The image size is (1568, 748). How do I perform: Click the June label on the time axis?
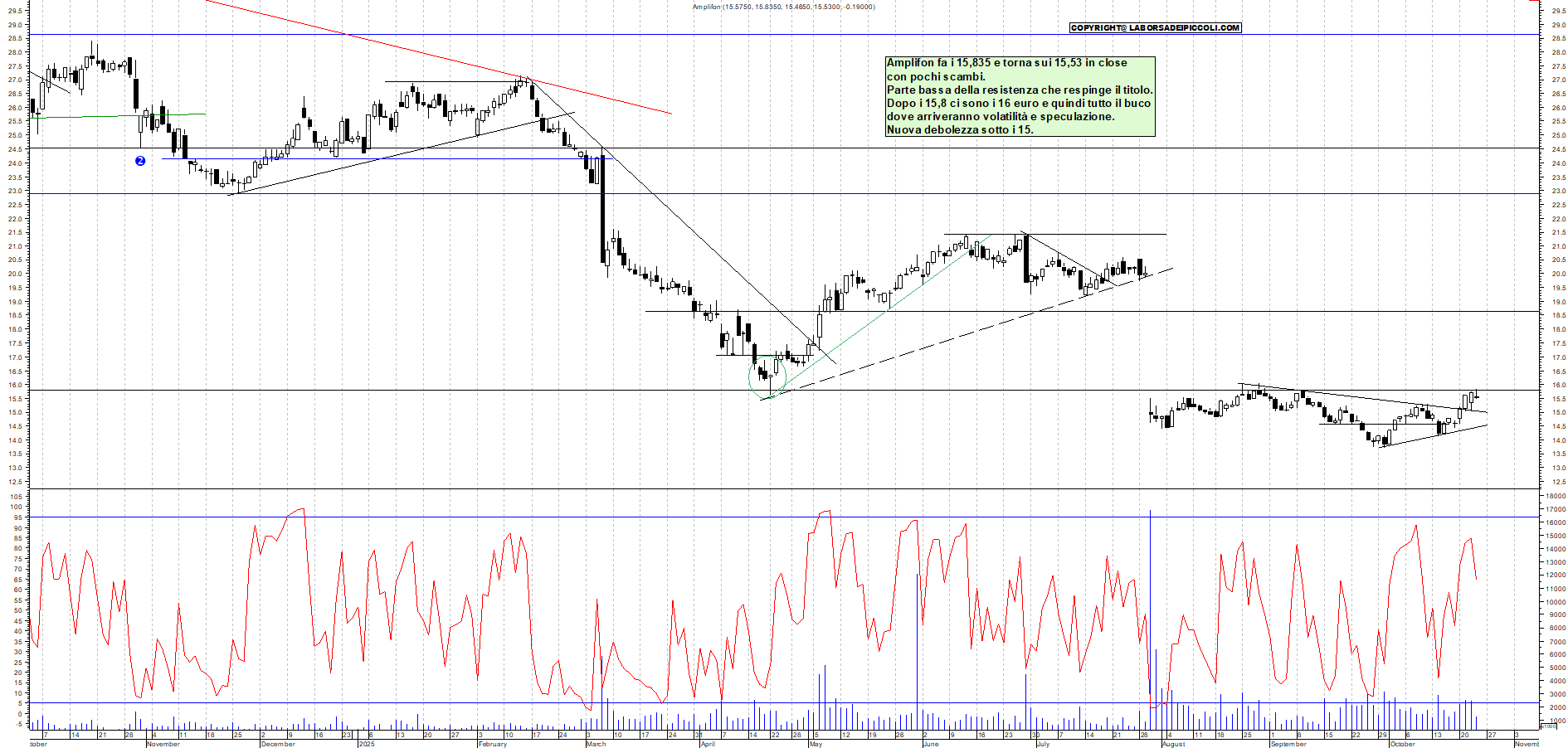(x=931, y=744)
